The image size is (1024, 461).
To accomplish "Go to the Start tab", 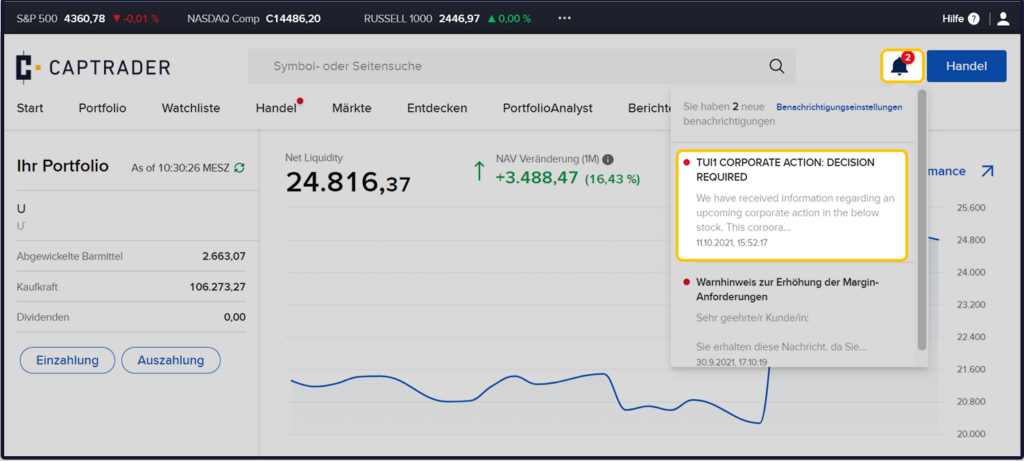I will coord(30,108).
